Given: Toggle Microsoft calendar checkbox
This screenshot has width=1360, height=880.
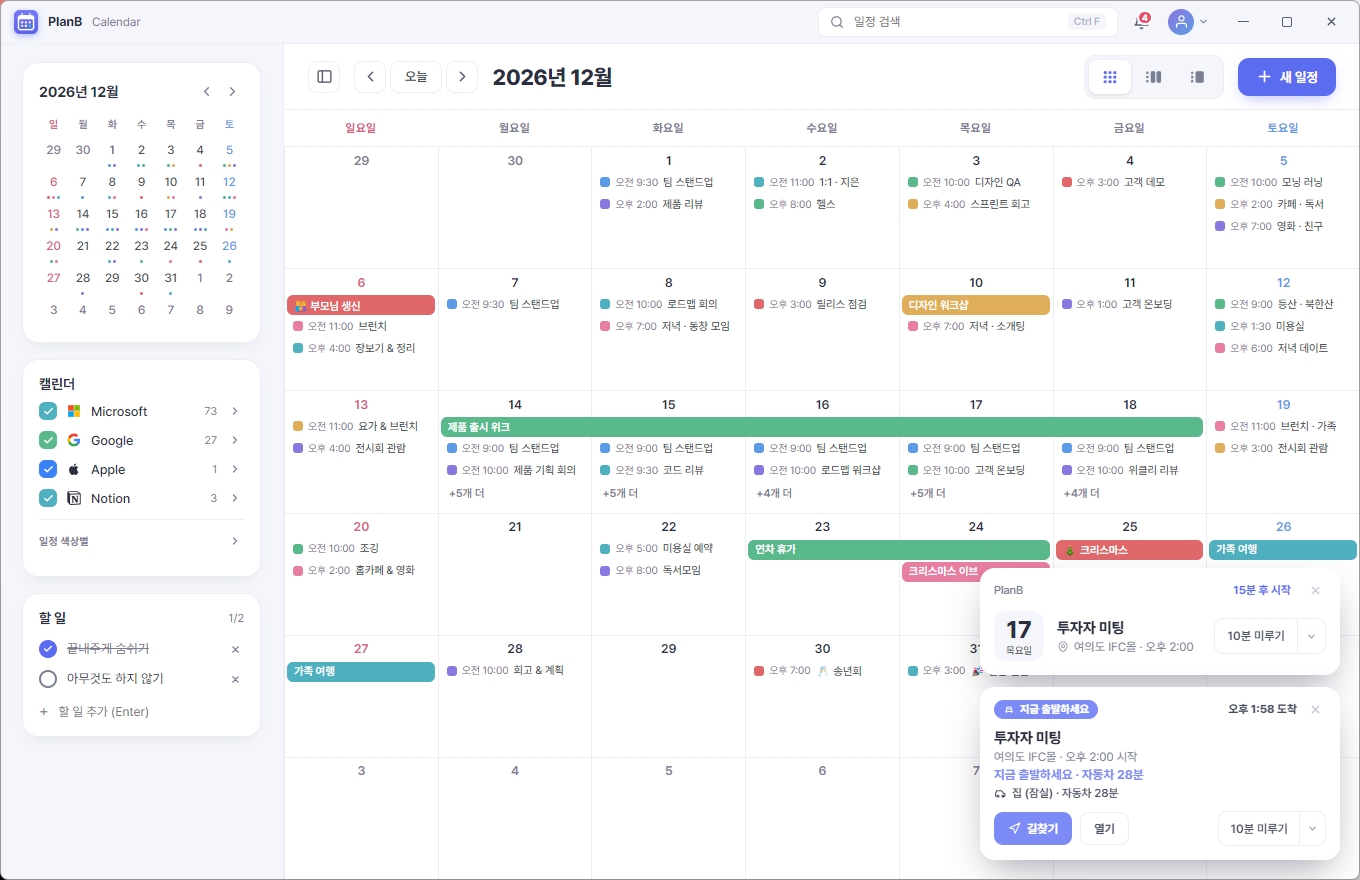Looking at the screenshot, I should point(48,411).
